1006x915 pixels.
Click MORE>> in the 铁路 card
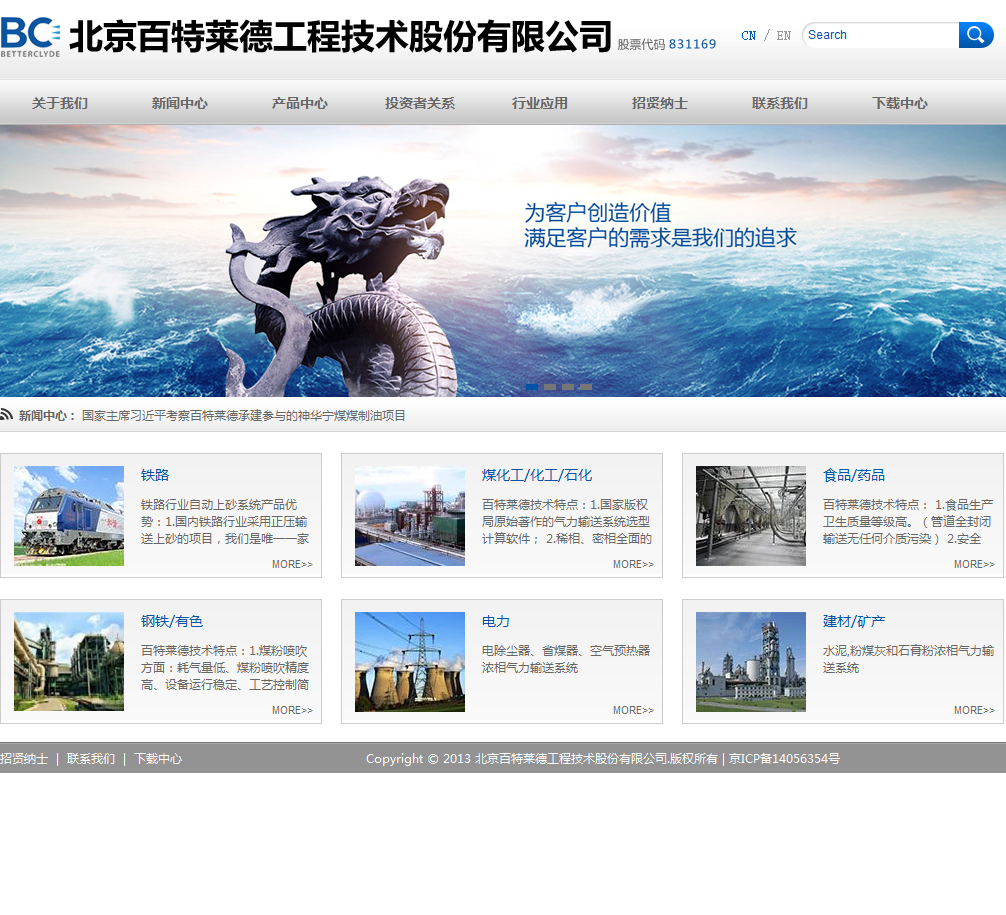(x=292, y=564)
